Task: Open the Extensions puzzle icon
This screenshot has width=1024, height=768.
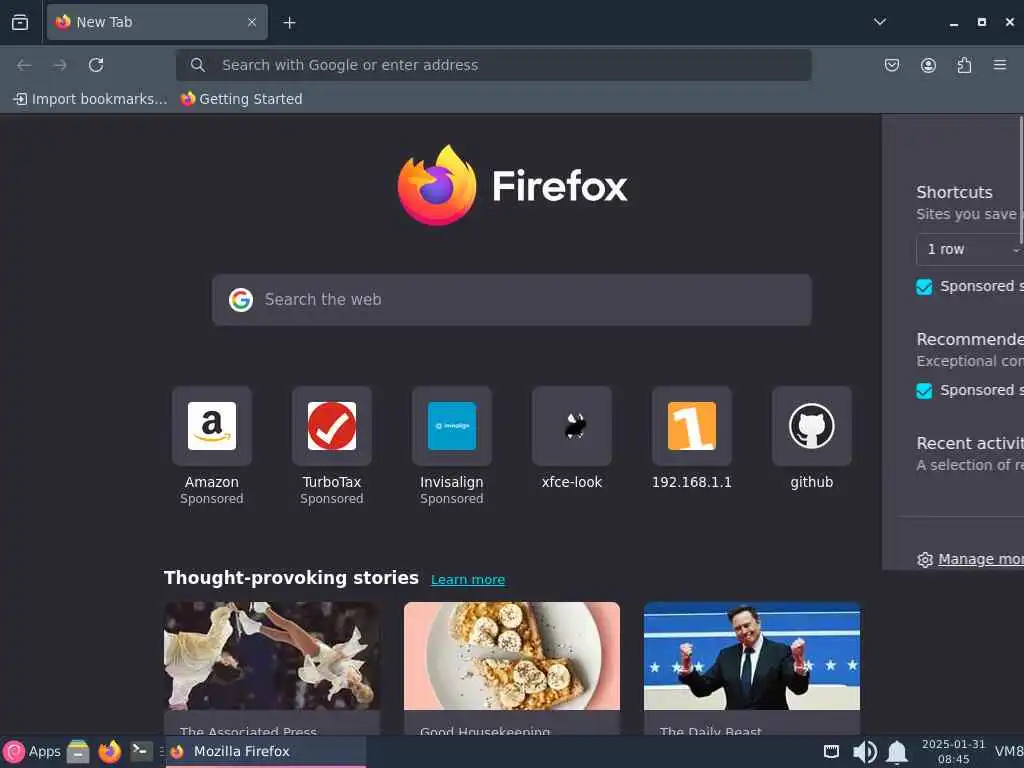Action: 964,65
